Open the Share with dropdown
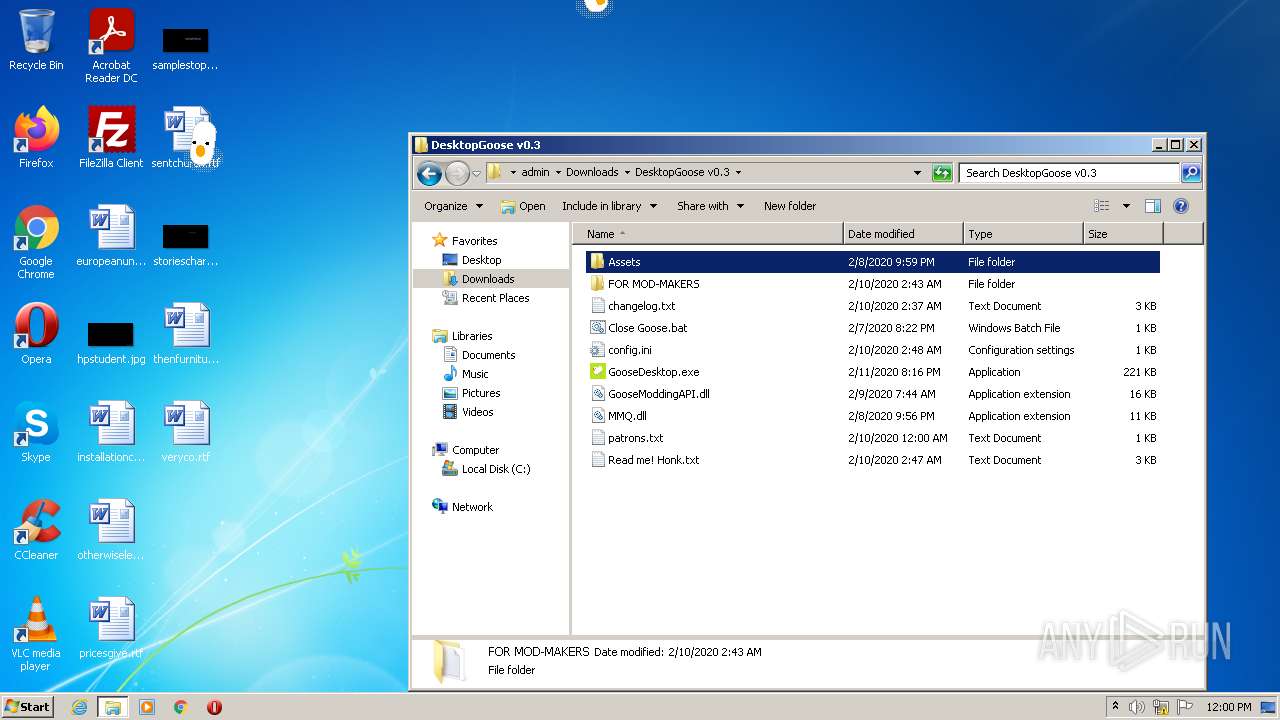 click(x=710, y=206)
